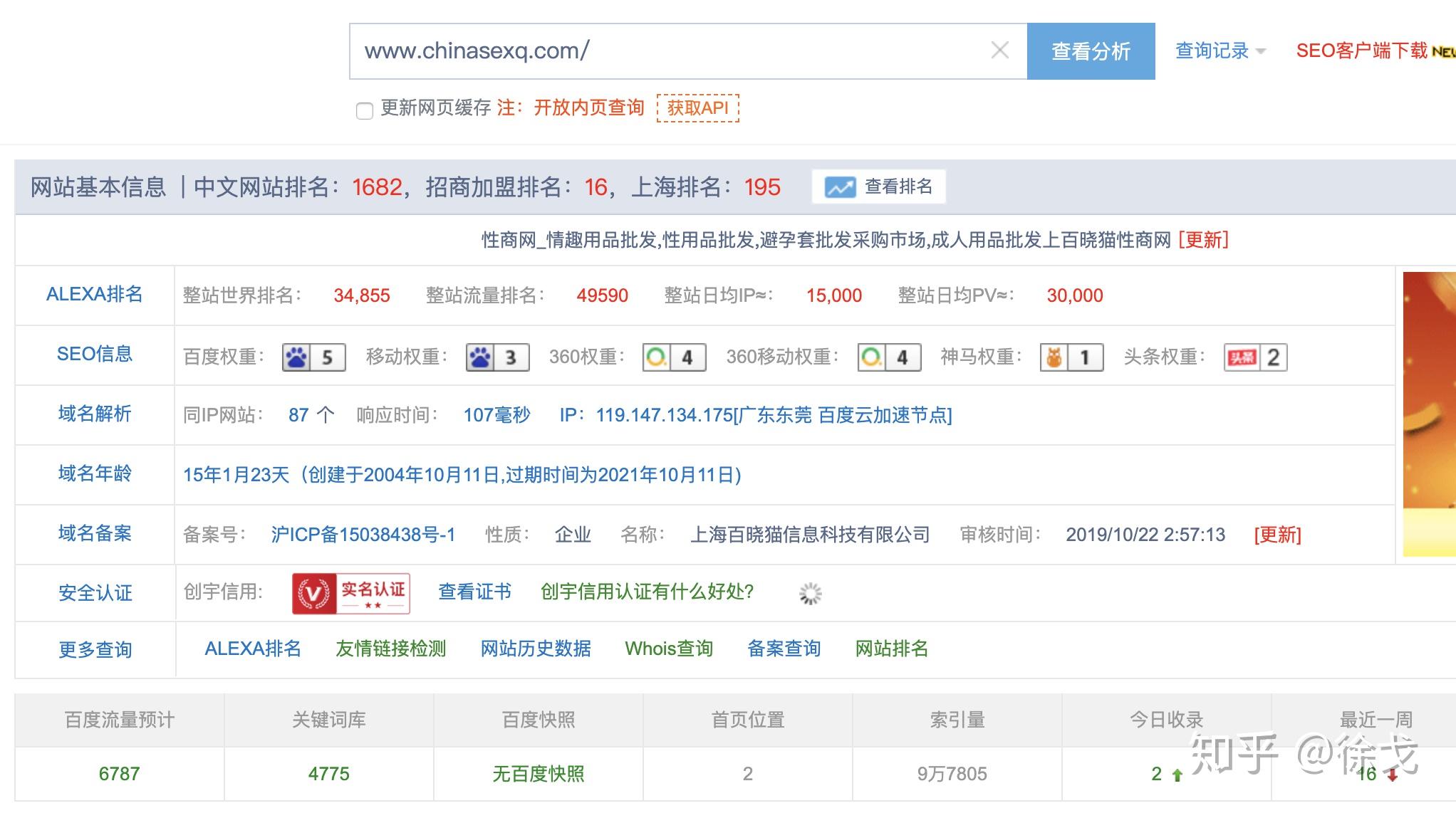Open the SEO信息 row tab

click(x=95, y=355)
